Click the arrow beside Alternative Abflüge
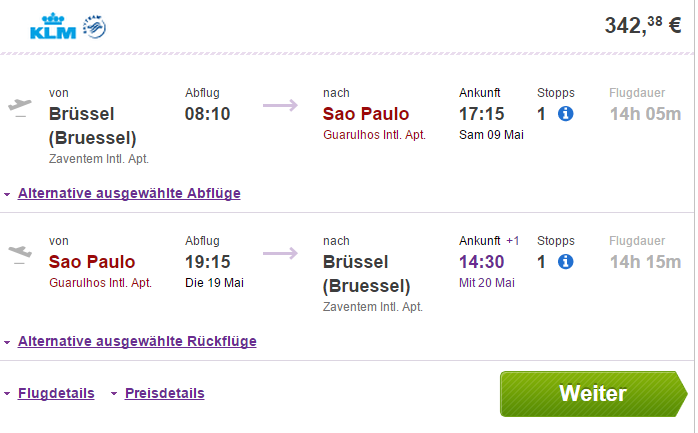The height and width of the screenshot is (433, 698). 7,194
